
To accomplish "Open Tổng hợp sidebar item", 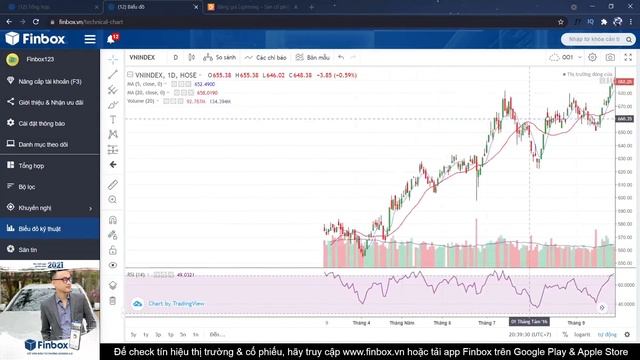I will click(50, 166).
